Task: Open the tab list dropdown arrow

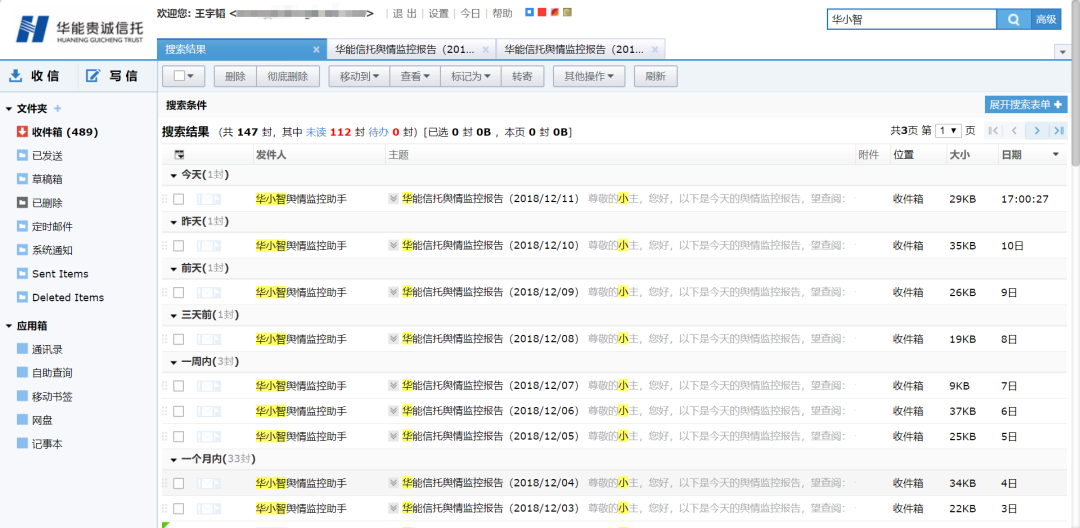Action: point(1061,52)
